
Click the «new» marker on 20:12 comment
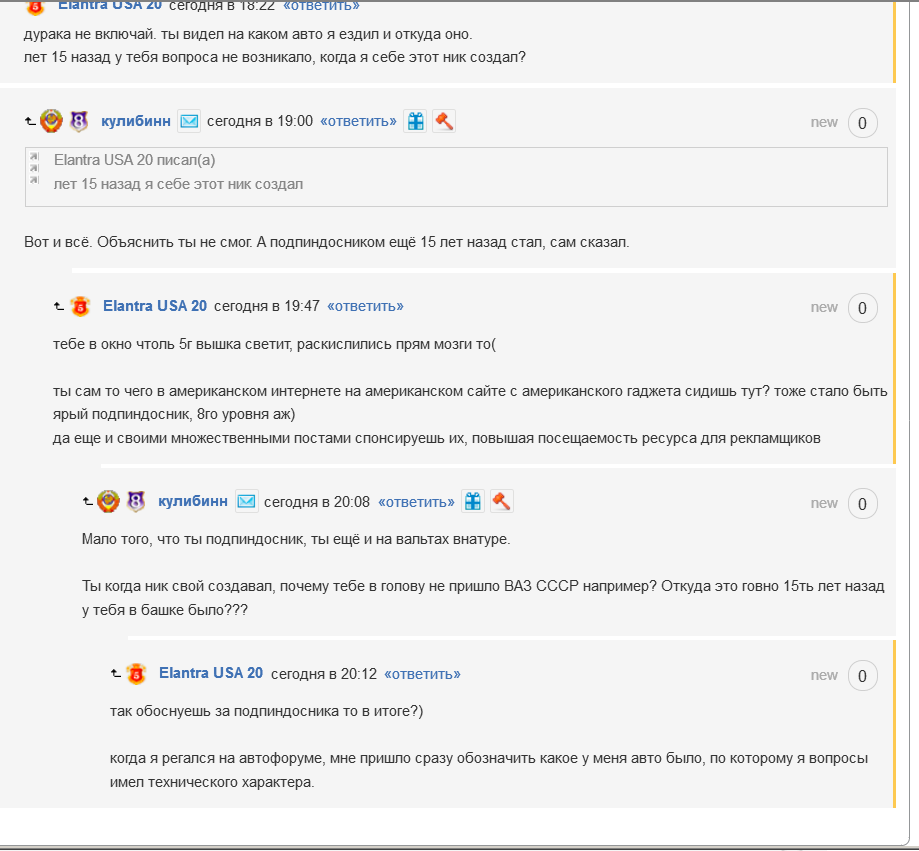pyautogui.click(x=824, y=675)
